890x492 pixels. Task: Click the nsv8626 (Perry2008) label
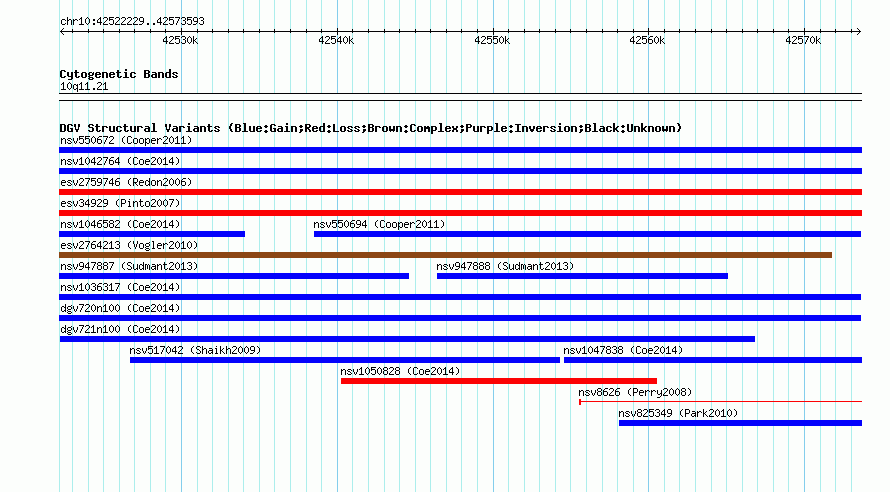click(x=635, y=392)
